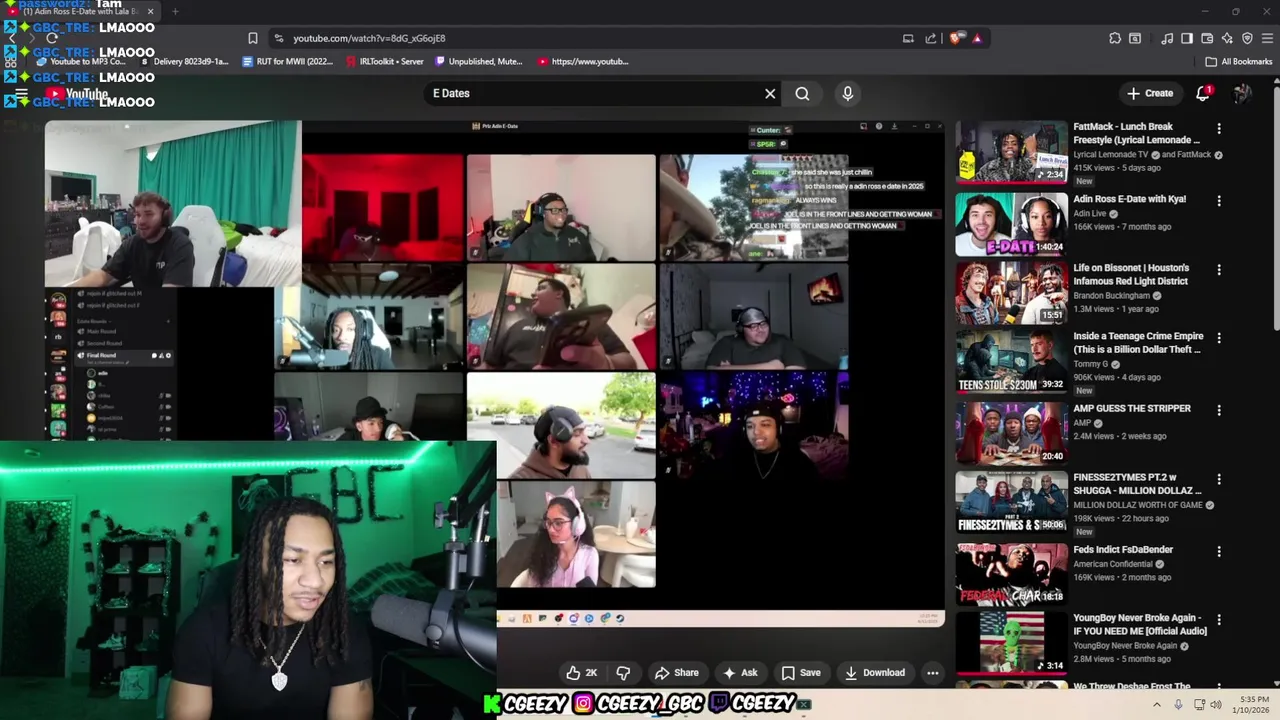The image size is (1280, 720).
Task: Open options for Life on Bissonet video
Action: point(1218,270)
